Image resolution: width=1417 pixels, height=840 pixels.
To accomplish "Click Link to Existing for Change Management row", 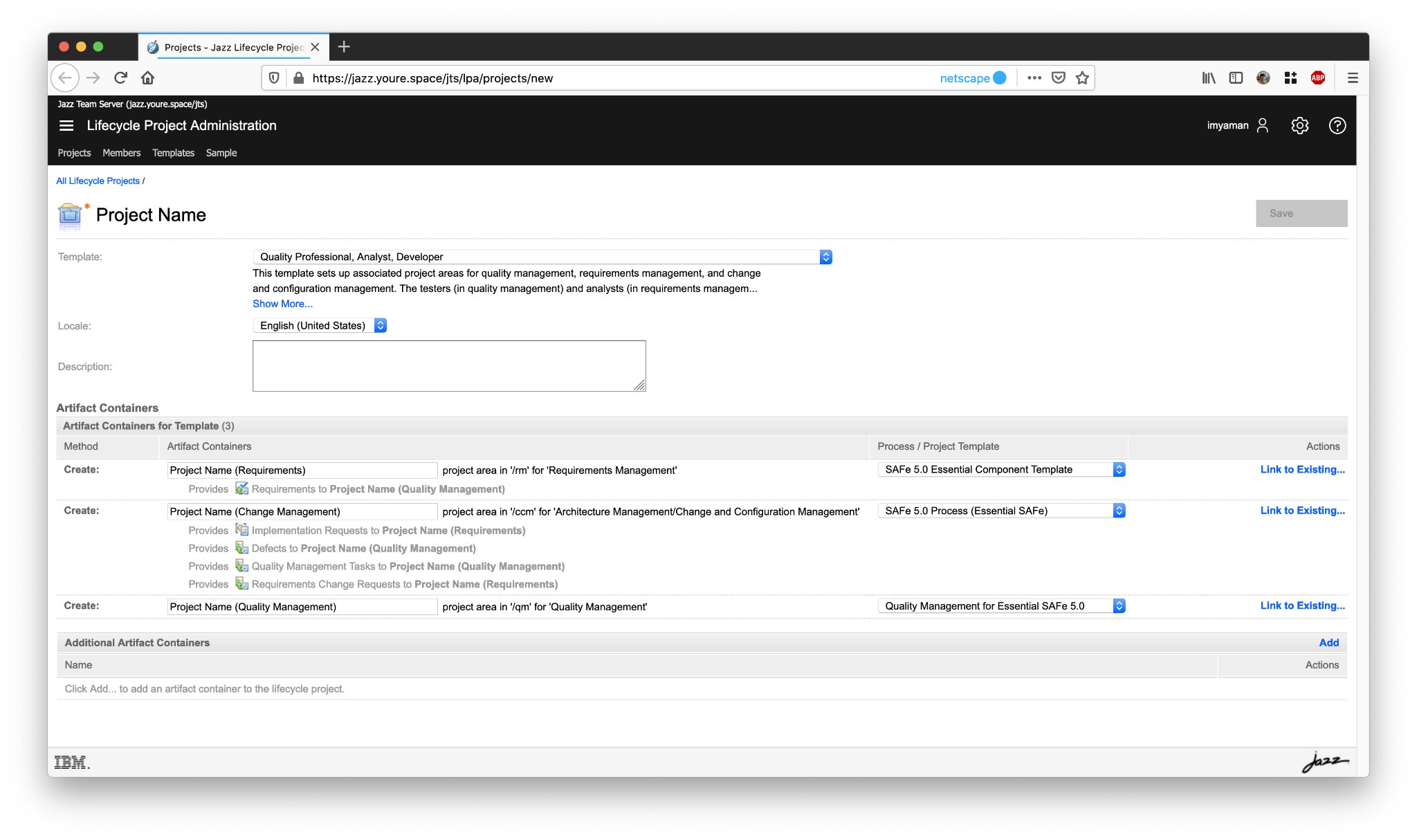I will click(x=1302, y=511).
